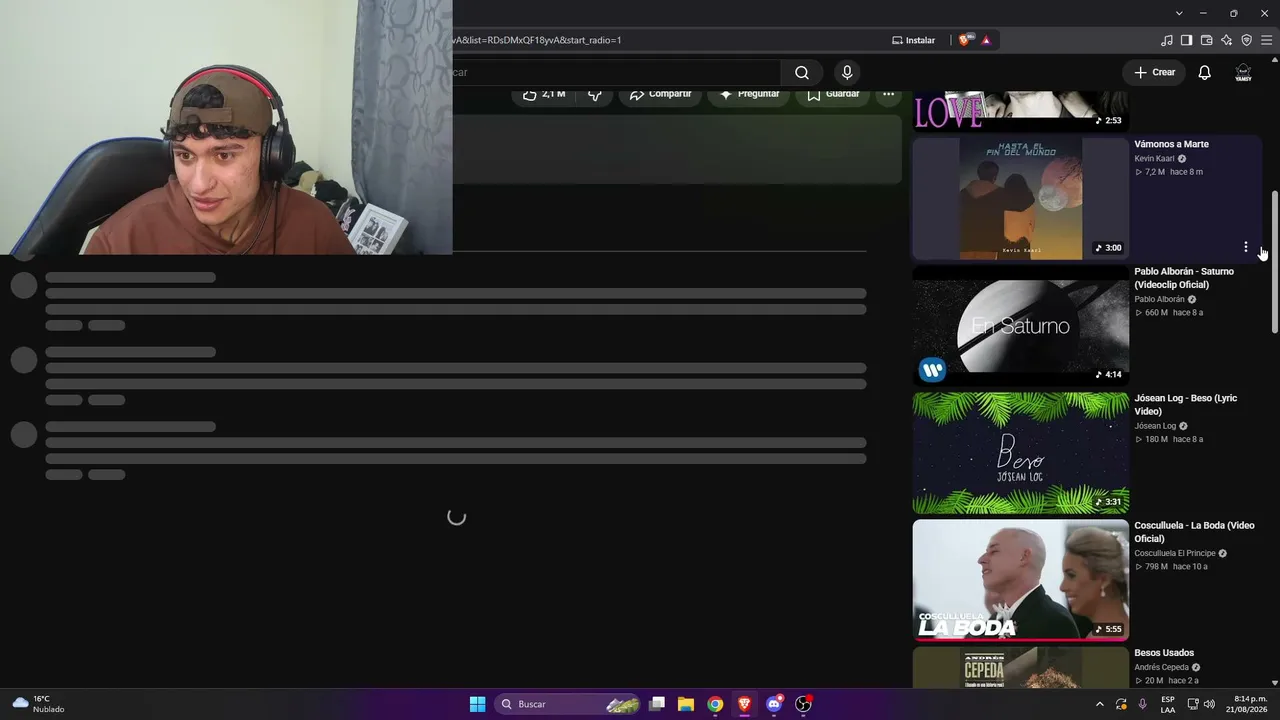Viewport: 1280px width, 720px height.
Task: Visit the Kevin Kaarl channel
Action: coord(1154,158)
